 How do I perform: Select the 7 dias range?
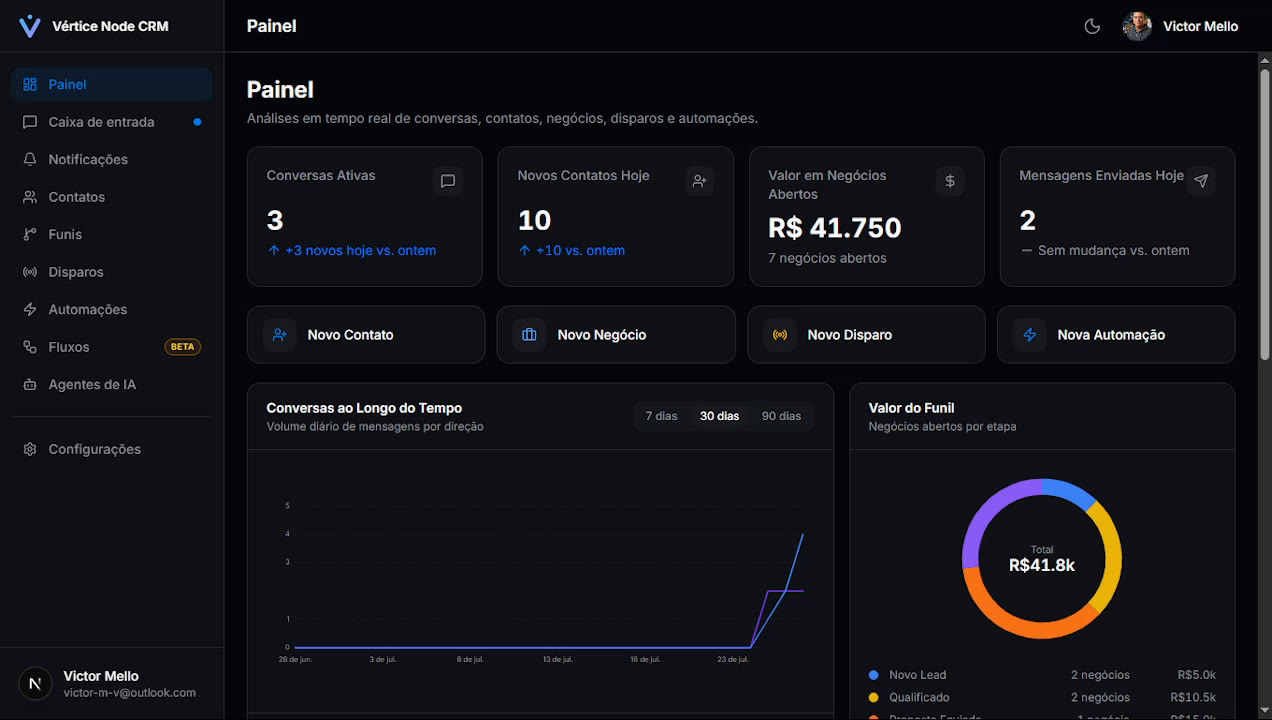(x=661, y=416)
